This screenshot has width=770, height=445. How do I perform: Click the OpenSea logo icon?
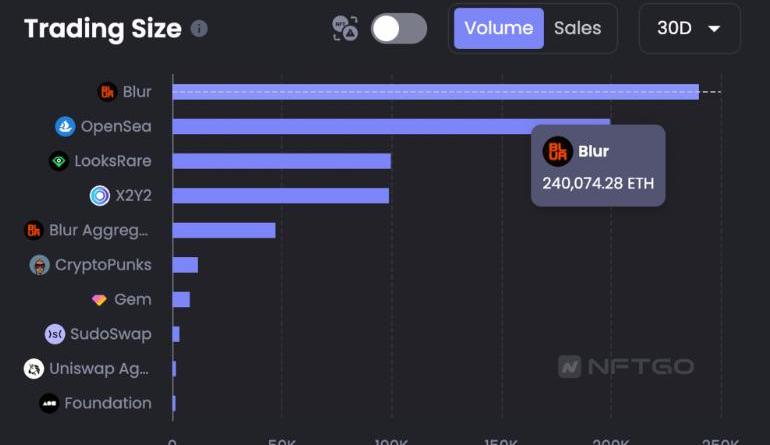click(x=65, y=127)
